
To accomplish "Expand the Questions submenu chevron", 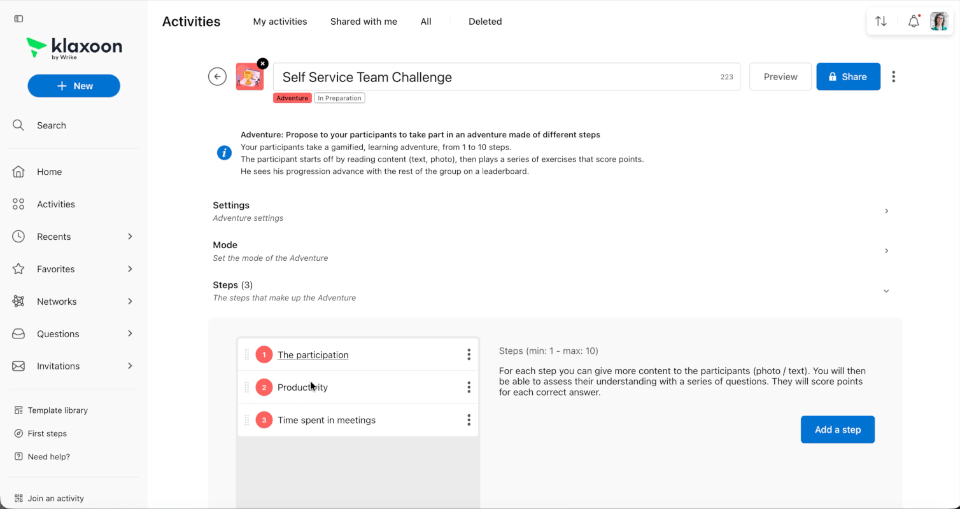I will [130, 334].
